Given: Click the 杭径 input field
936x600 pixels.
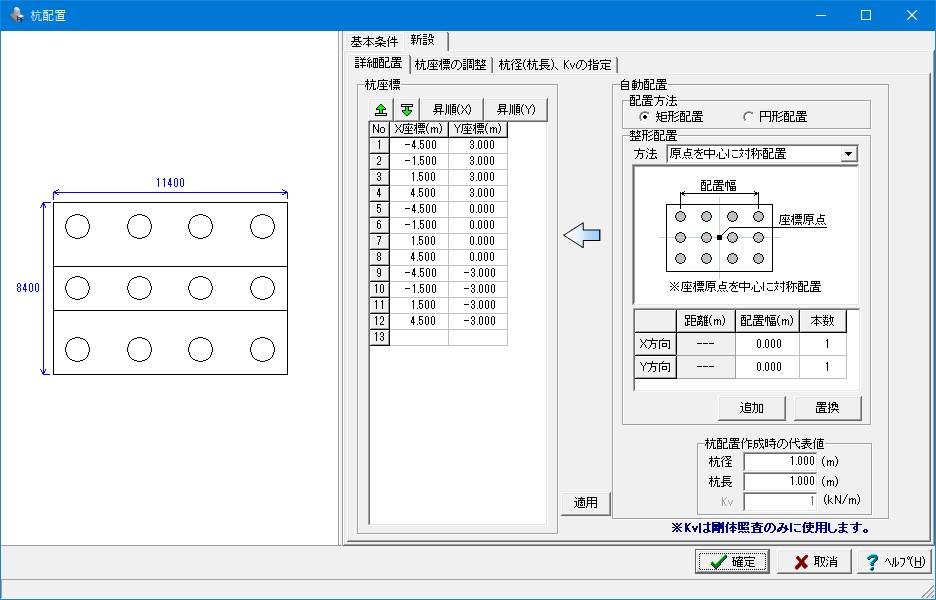Looking at the screenshot, I should (780, 461).
